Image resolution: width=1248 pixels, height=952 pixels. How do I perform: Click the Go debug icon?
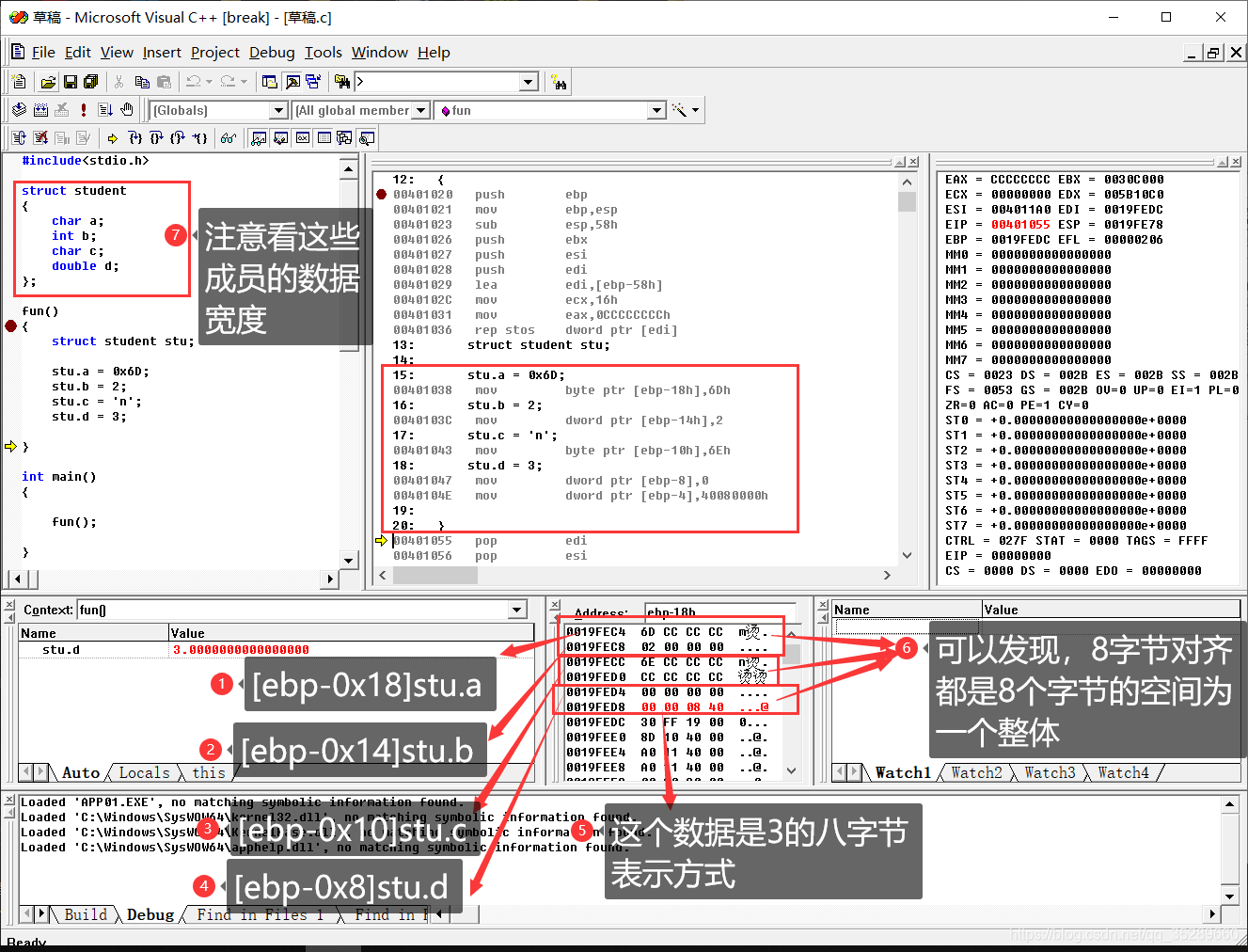tap(105, 110)
